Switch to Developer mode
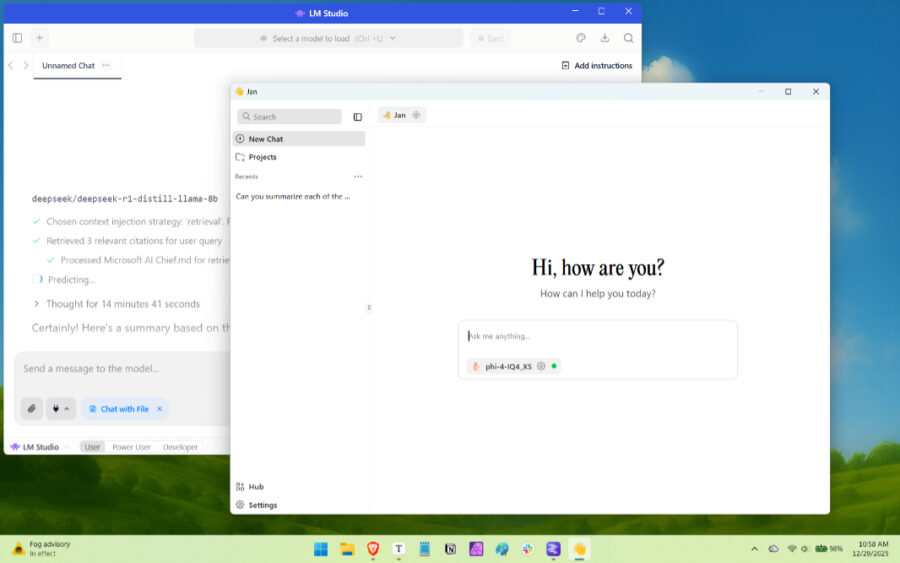The height and width of the screenshot is (563, 900). (x=180, y=447)
